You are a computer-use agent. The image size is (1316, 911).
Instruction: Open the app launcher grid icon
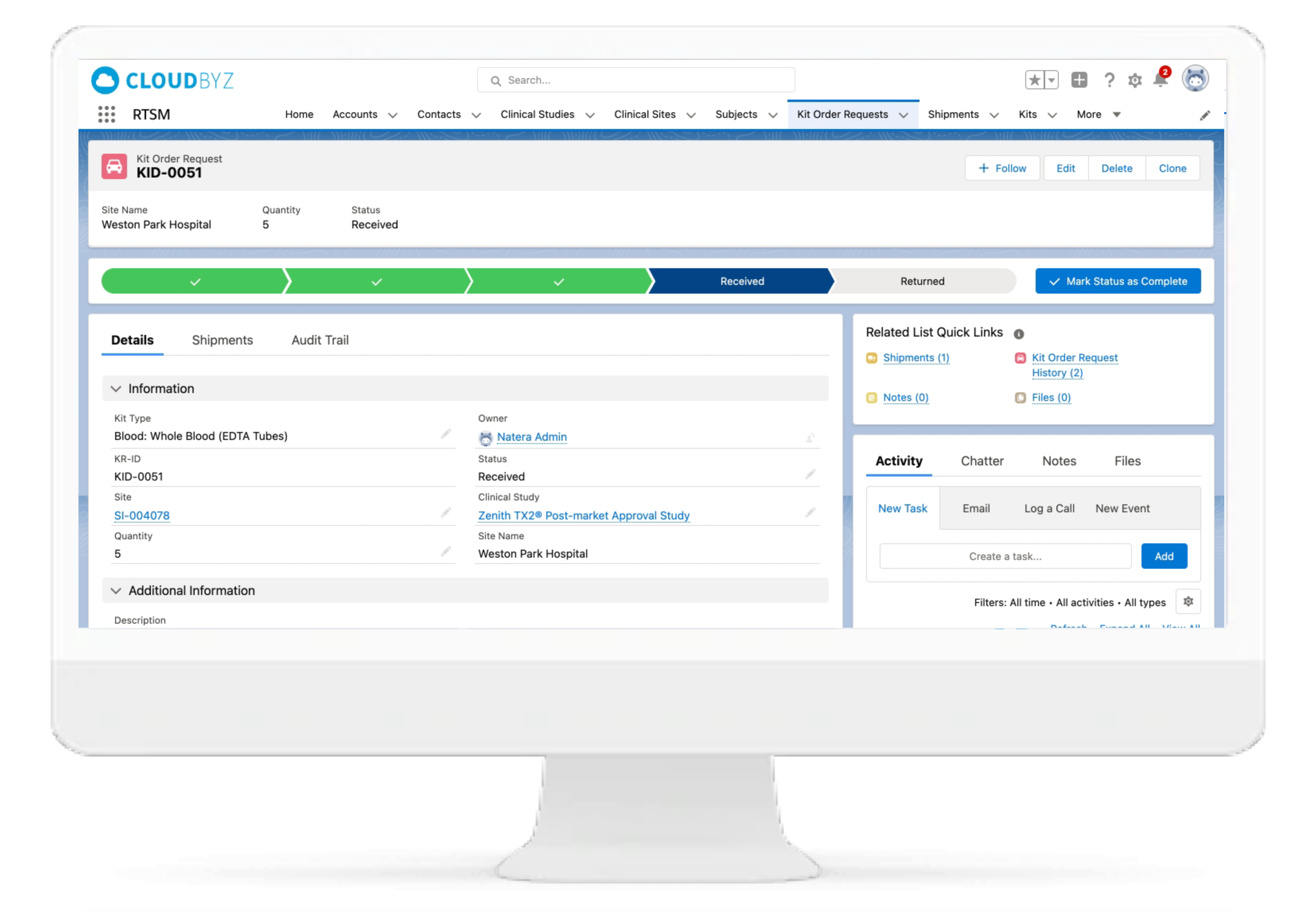pos(106,114)
